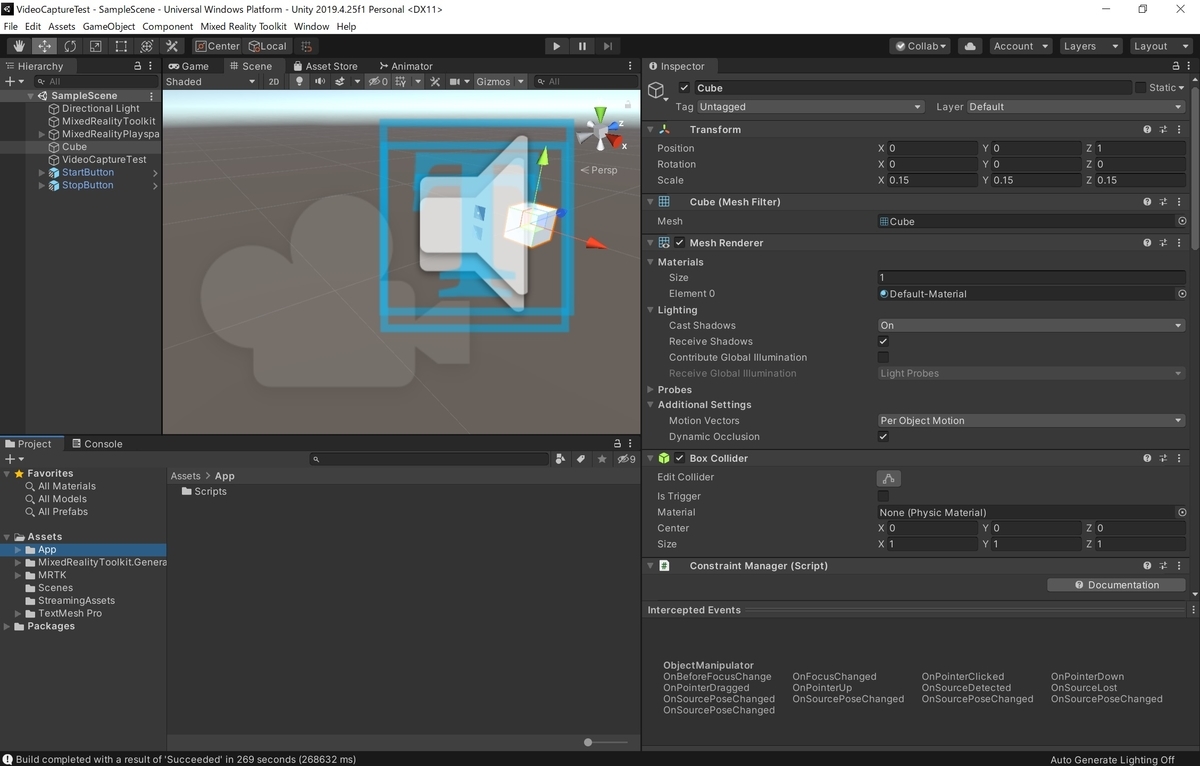Viewport: 1200px width, 766px height.
Task: Select the Hand tool in the toolbar
Action: 19,46
